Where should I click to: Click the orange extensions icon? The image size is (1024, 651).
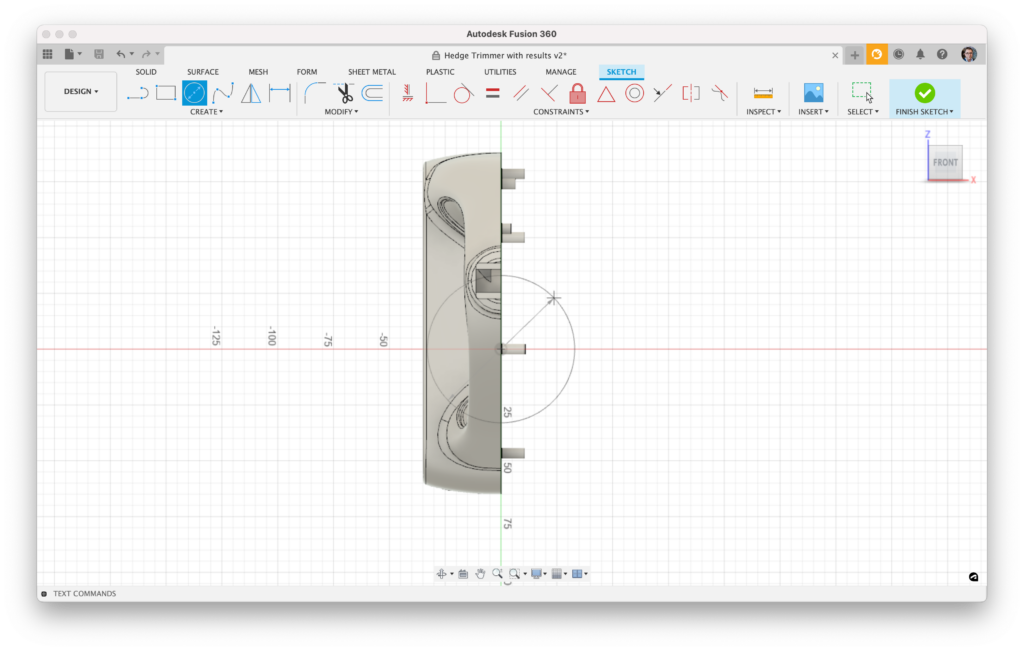[x=876, y=54]
